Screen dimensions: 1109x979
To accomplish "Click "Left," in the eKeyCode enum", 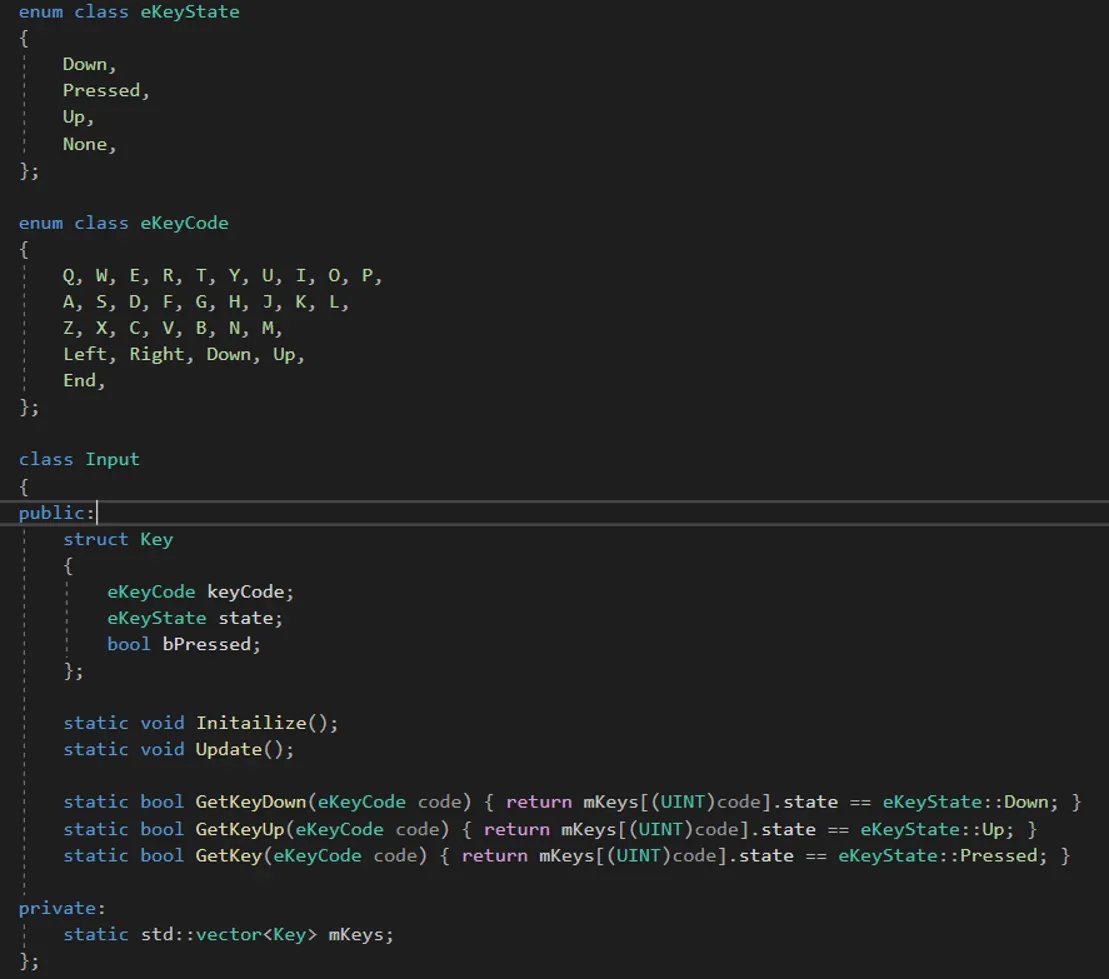I will point(89,354).
